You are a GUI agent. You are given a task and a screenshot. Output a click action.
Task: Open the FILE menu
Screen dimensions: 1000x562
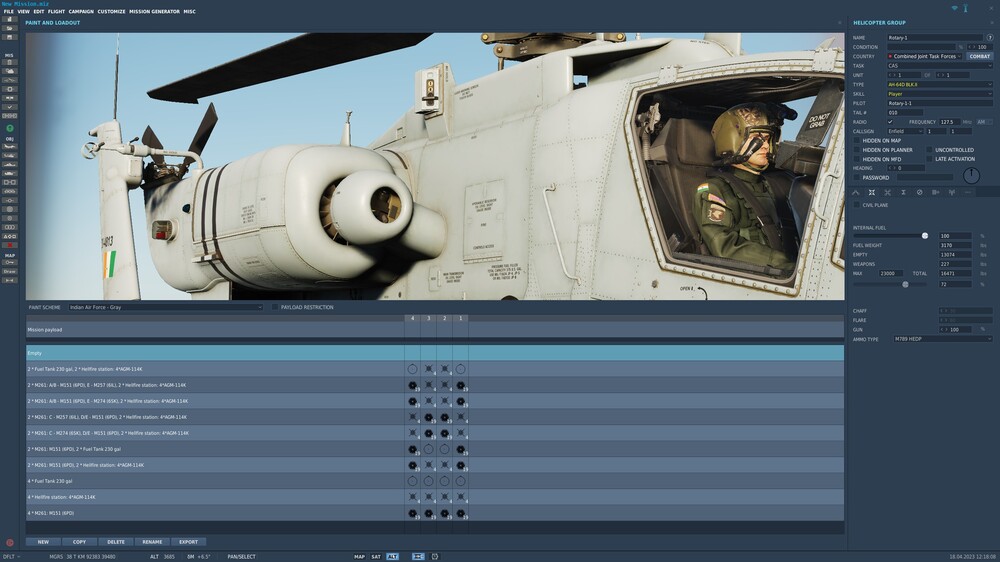pos(8,11)
